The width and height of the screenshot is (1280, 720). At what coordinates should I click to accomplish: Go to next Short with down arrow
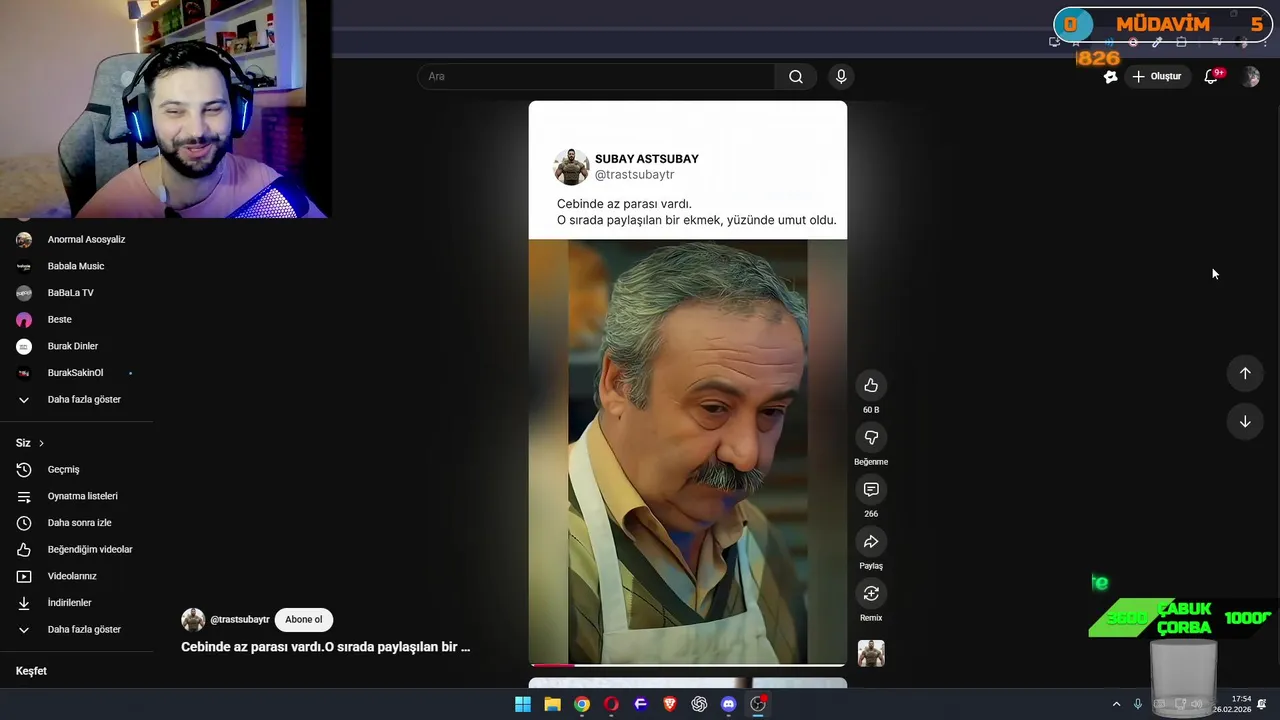pos(1245,421)
